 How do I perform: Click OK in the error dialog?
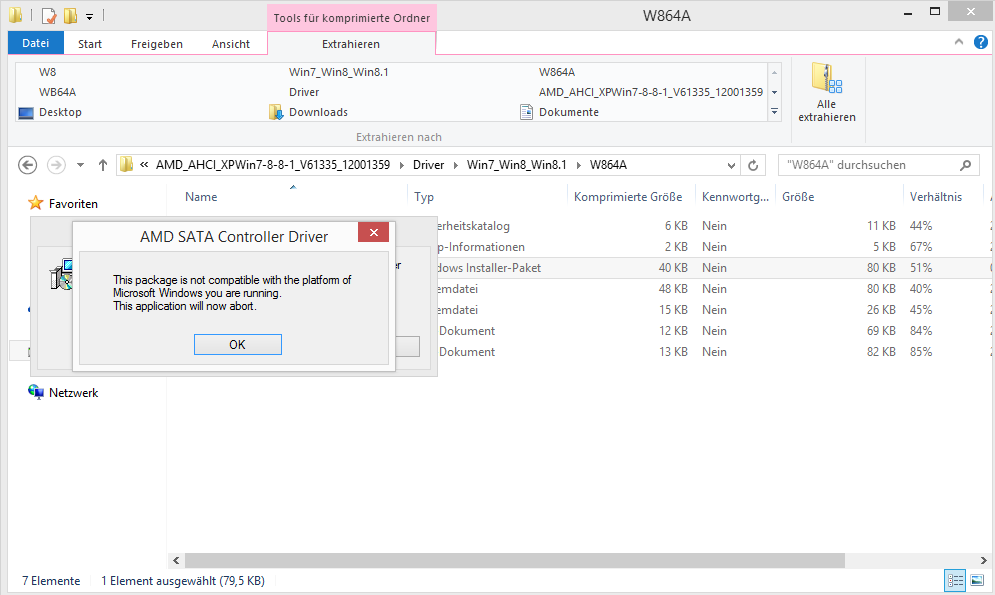tap(237, 344)
